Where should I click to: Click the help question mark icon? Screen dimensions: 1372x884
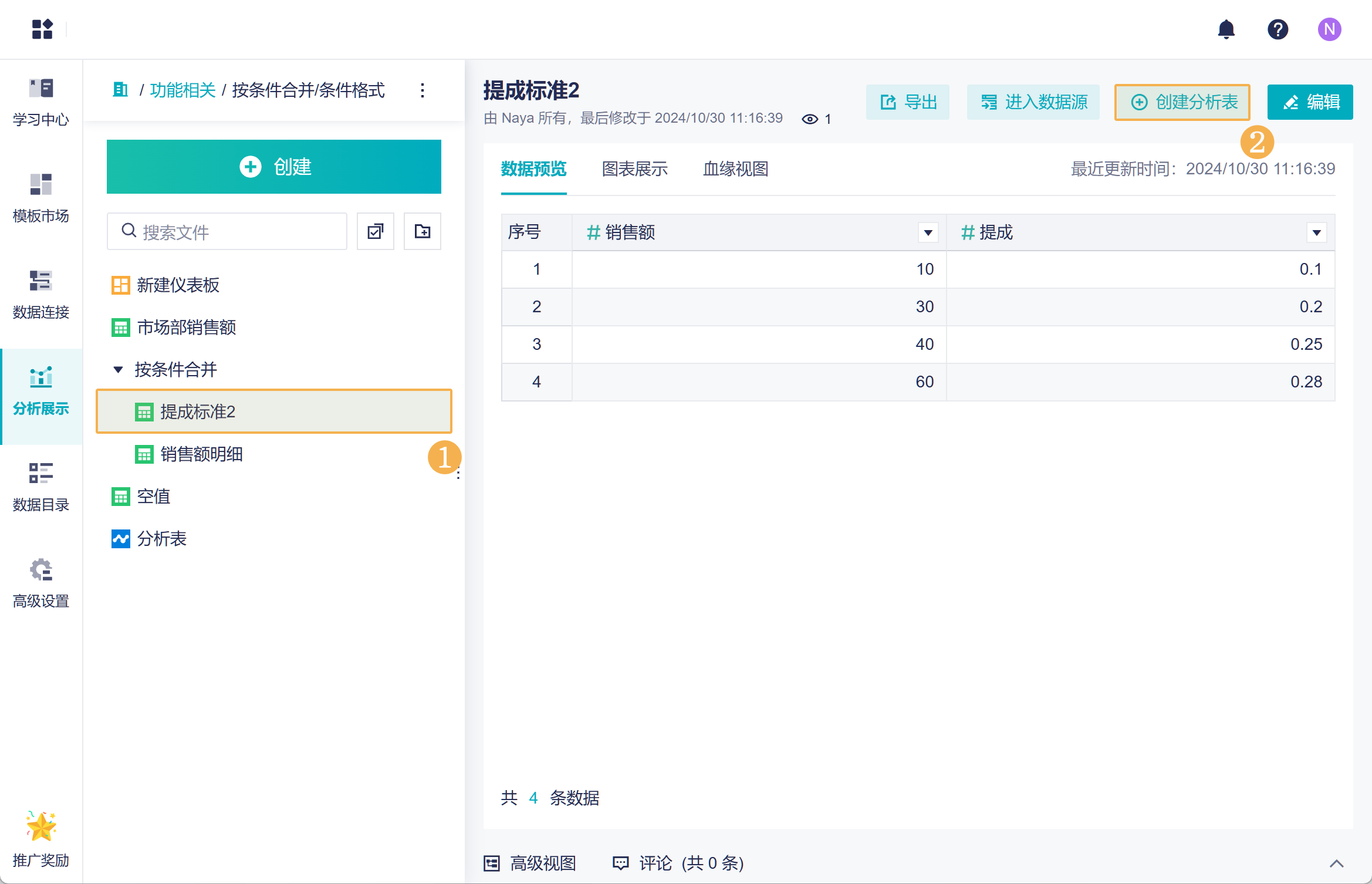(1278, 29)
